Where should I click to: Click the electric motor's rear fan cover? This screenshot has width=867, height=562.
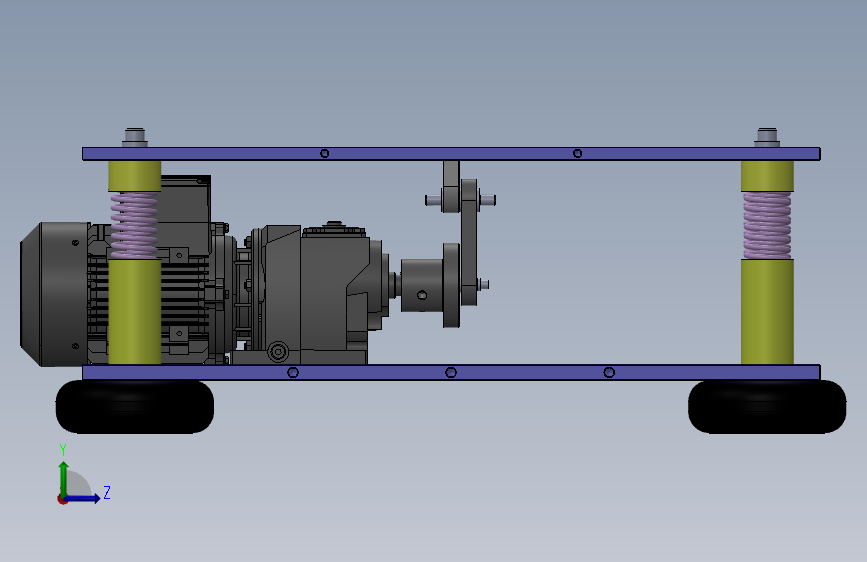click(x=54, y=294)
